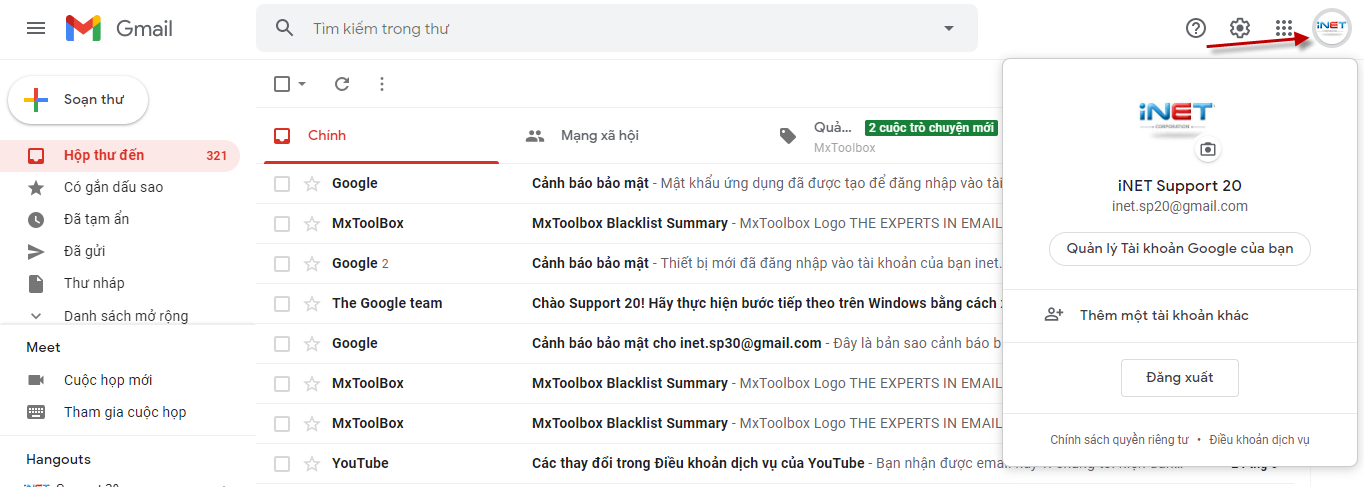This screenshot has height=487, width=1364.
Task: Open the Settings gear icon
Action: [x=1240, y=28]
